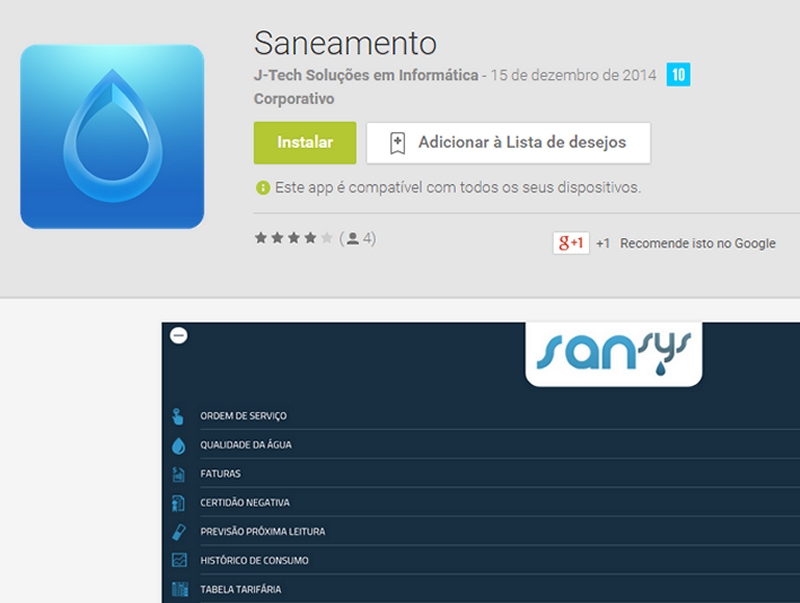Select HISTÓRICO DE CONSUMO menu entry
The height and width of the screenshot is (603, 800).
pos(254,561)
